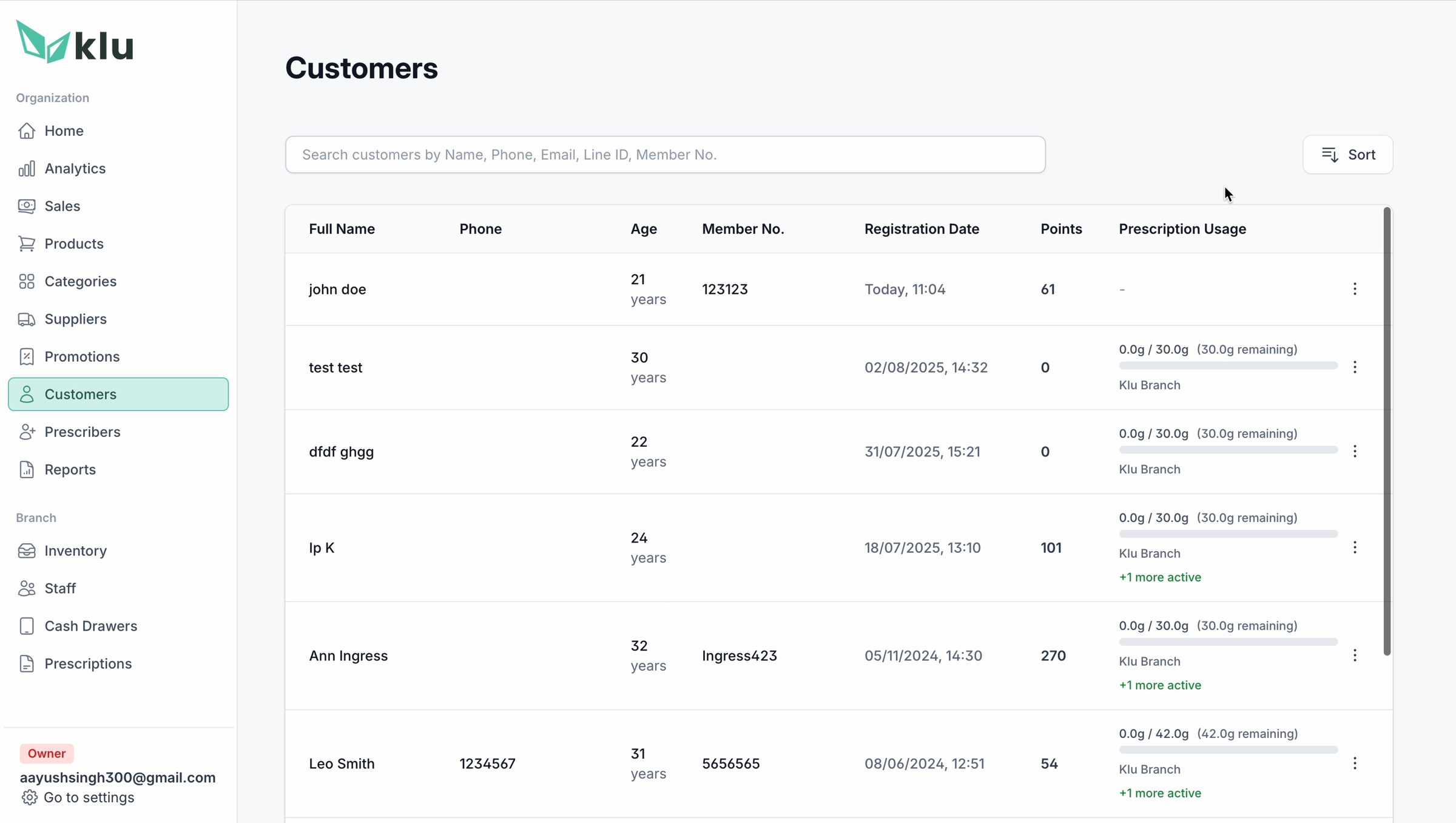This screenshot has width=1456, height=823.
Task: Click the Prescriptions file icon
Action: [27, 663]
